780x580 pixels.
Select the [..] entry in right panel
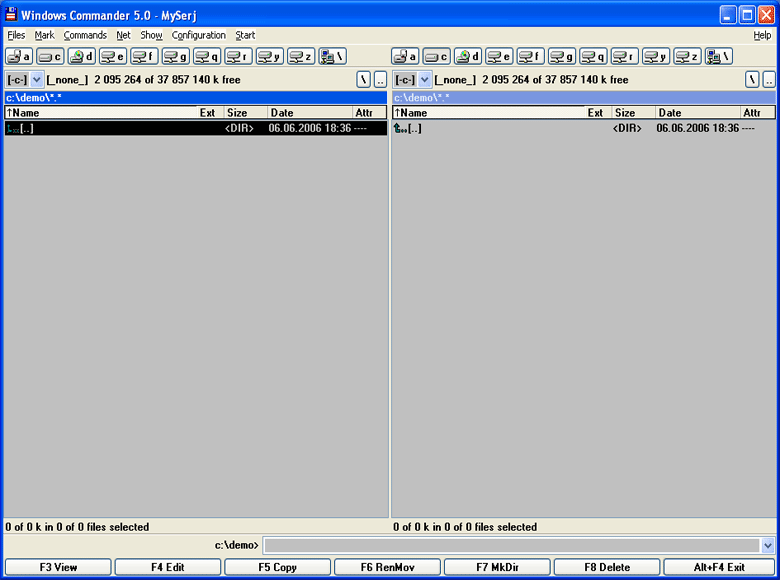pos(414,128)
